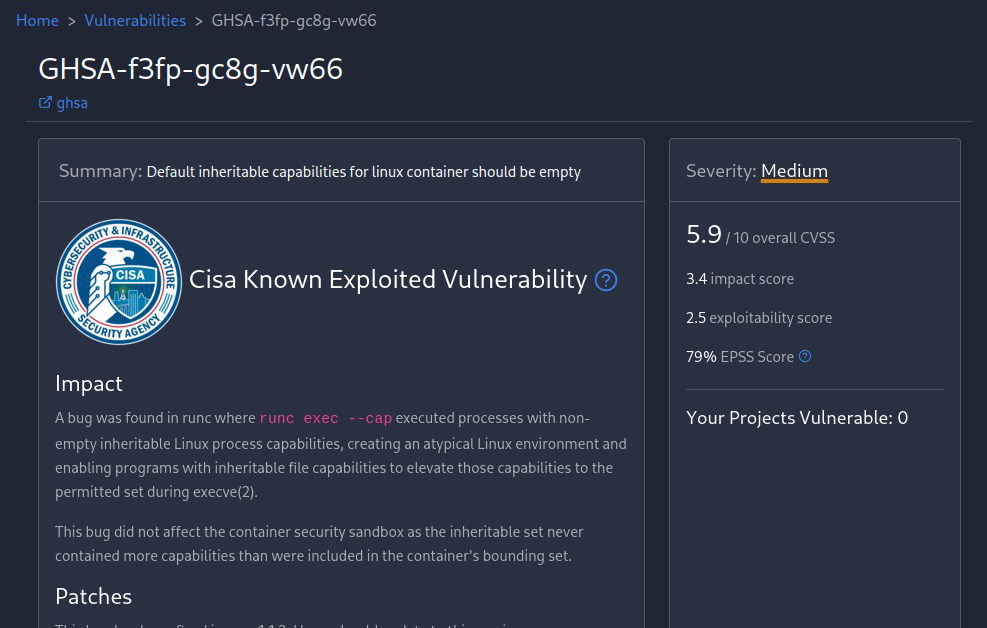Click the Impact section heading
Screen dimensions: 987x628
coord(89,384)
